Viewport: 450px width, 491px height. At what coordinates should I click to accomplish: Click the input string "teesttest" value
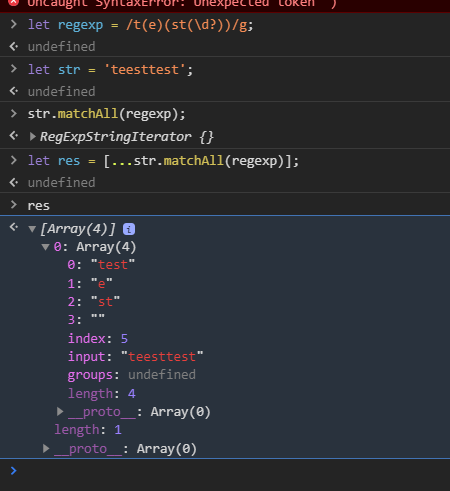pyautogui.click(x=162, y=357)
